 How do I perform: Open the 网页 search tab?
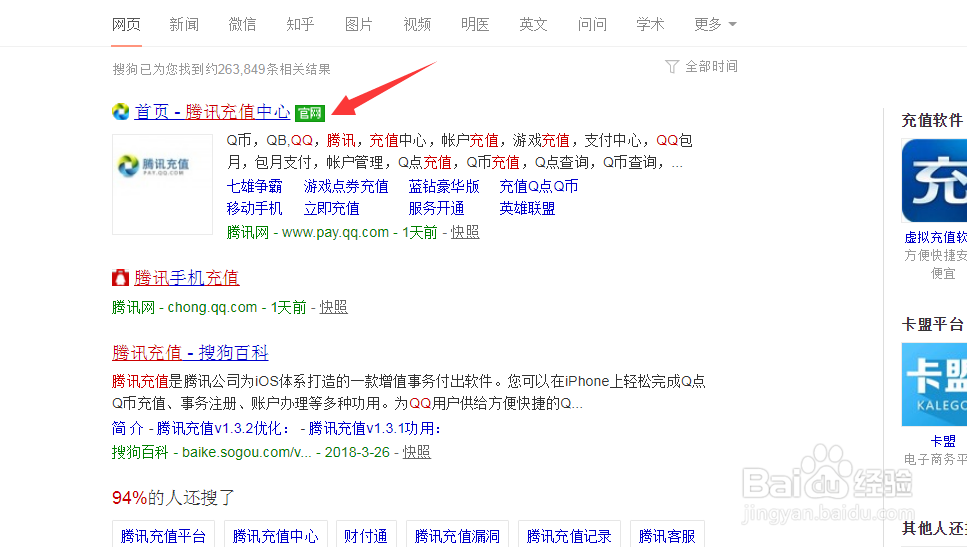point(126,24)
